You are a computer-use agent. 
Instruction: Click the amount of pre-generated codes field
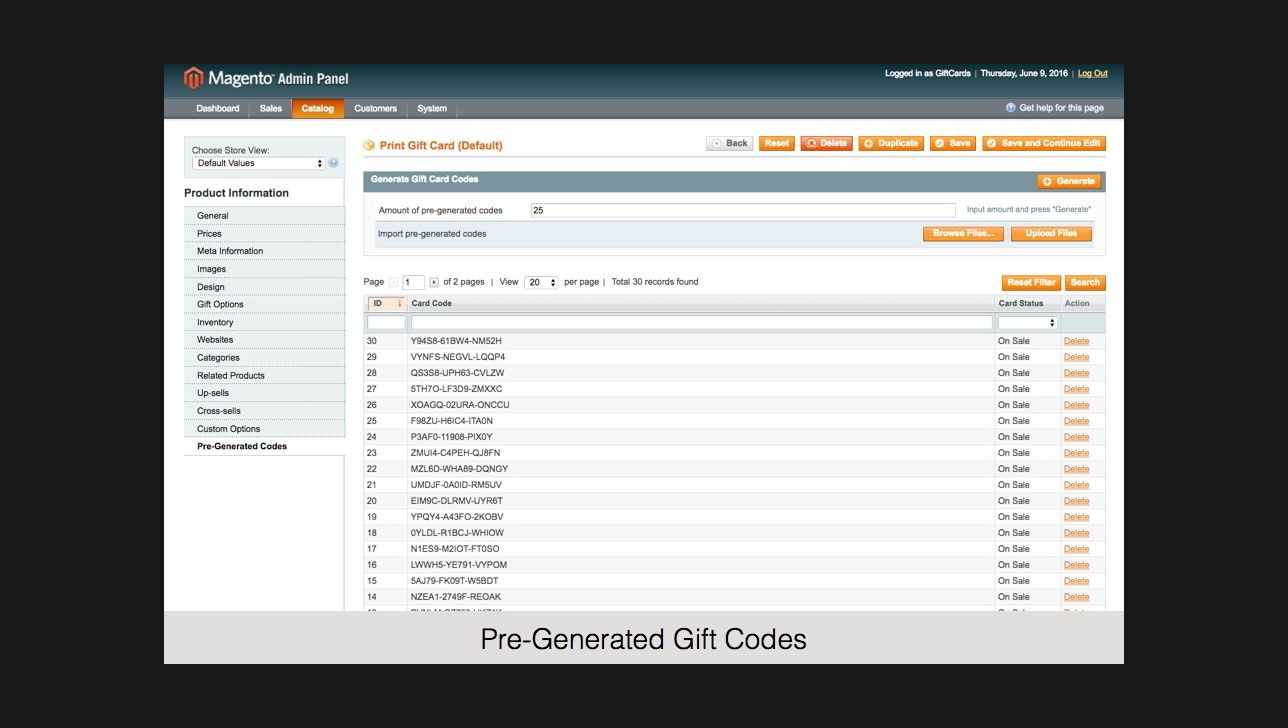[x=743, y=210]
